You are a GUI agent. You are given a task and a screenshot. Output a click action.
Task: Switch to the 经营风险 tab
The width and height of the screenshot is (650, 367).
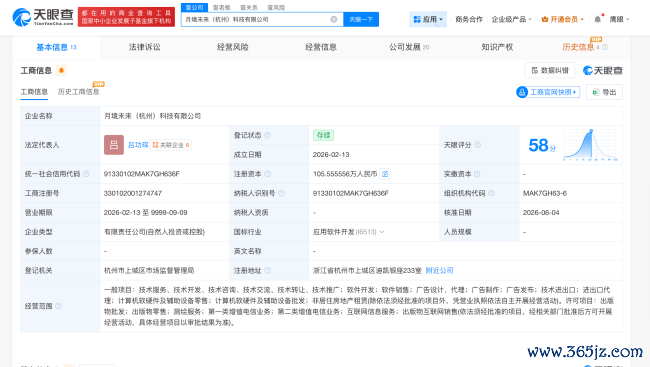233,47
